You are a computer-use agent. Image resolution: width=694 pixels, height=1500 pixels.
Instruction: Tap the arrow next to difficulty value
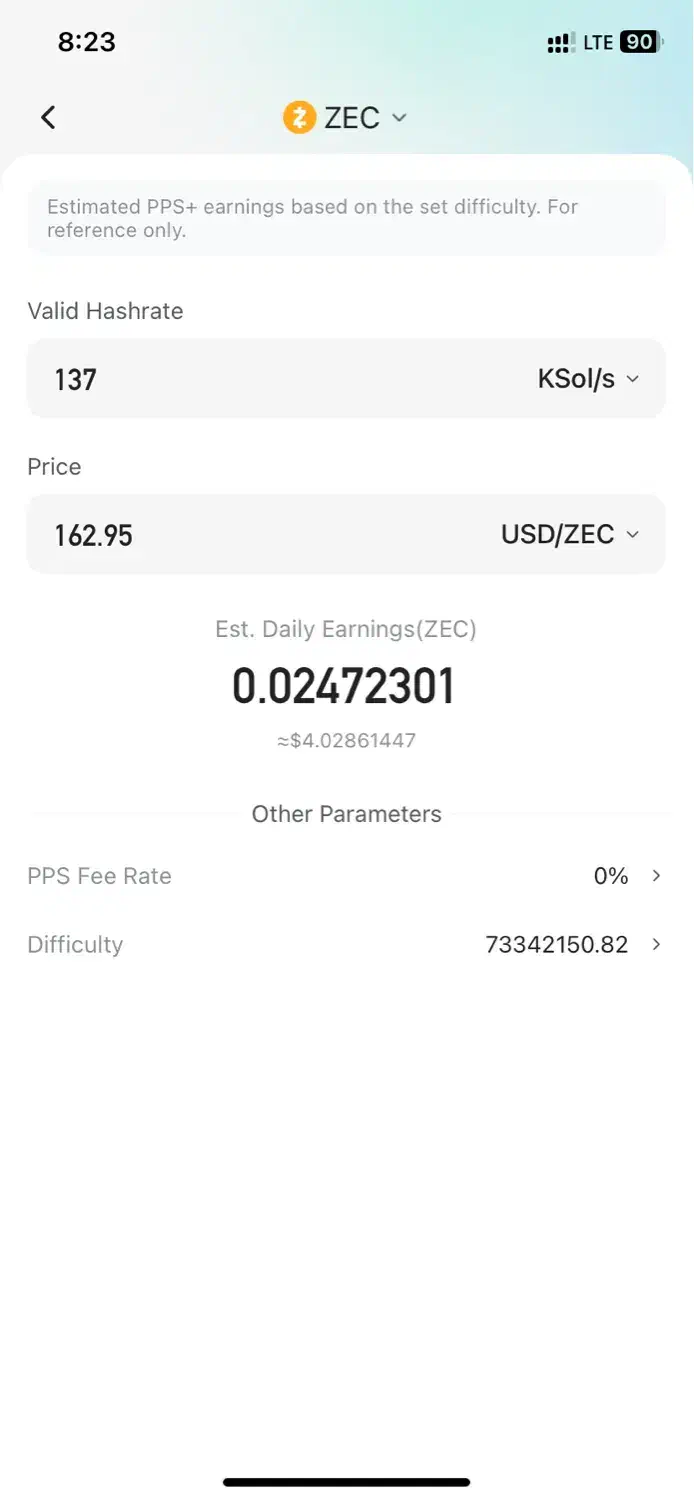click(x=656, y=944)
